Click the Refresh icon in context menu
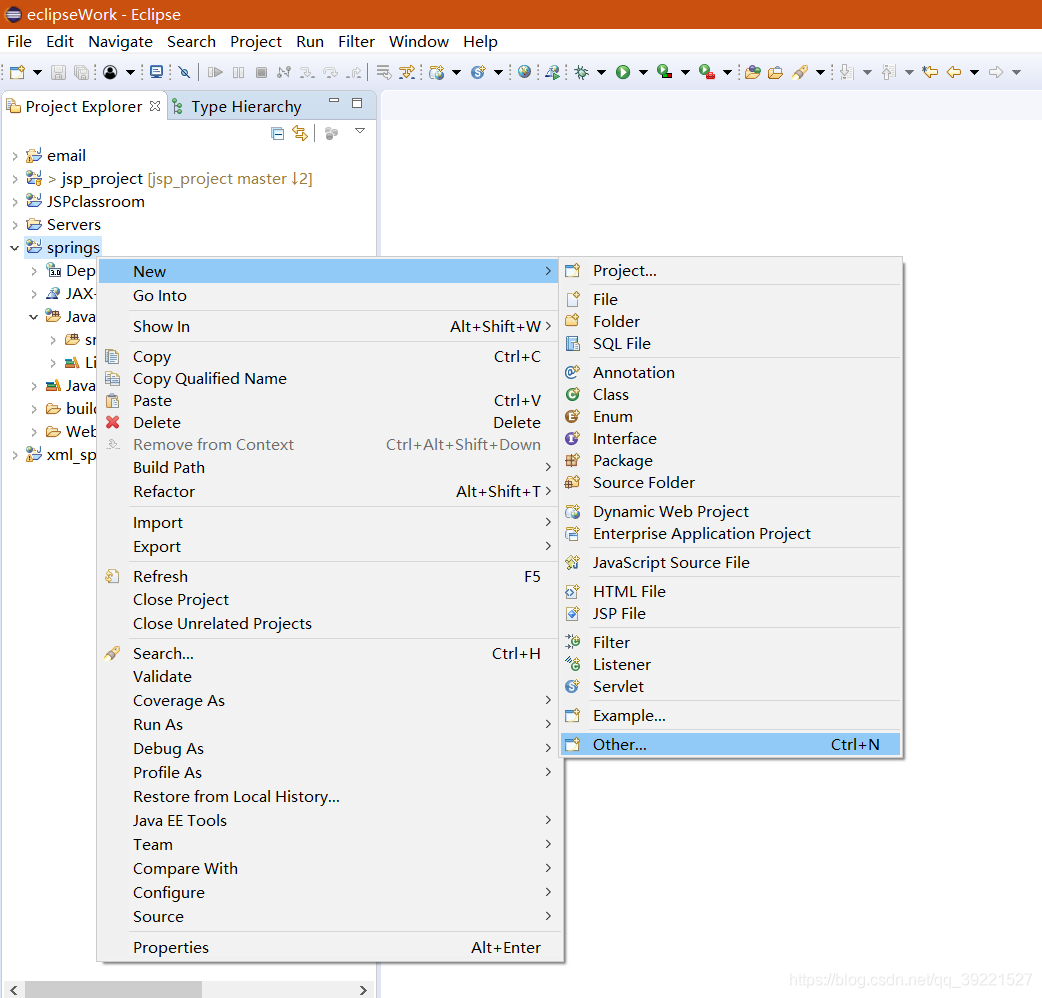This screenshot has height=998, width=1042. pyautogui.click(x=113, y=576)
